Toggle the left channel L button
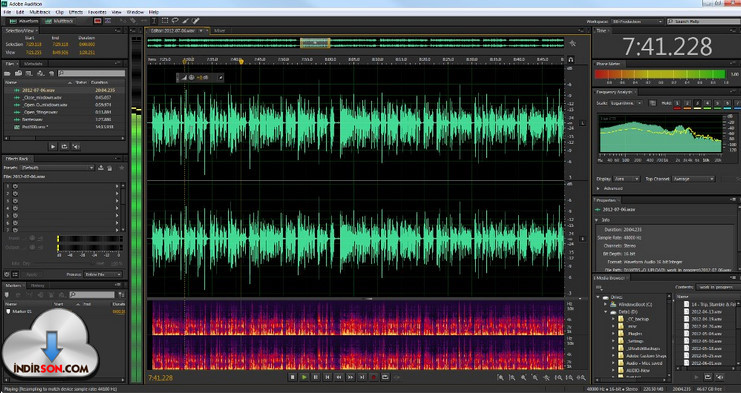Image resolution: width=741 pixels, height=393 pixels. (582, 123)
